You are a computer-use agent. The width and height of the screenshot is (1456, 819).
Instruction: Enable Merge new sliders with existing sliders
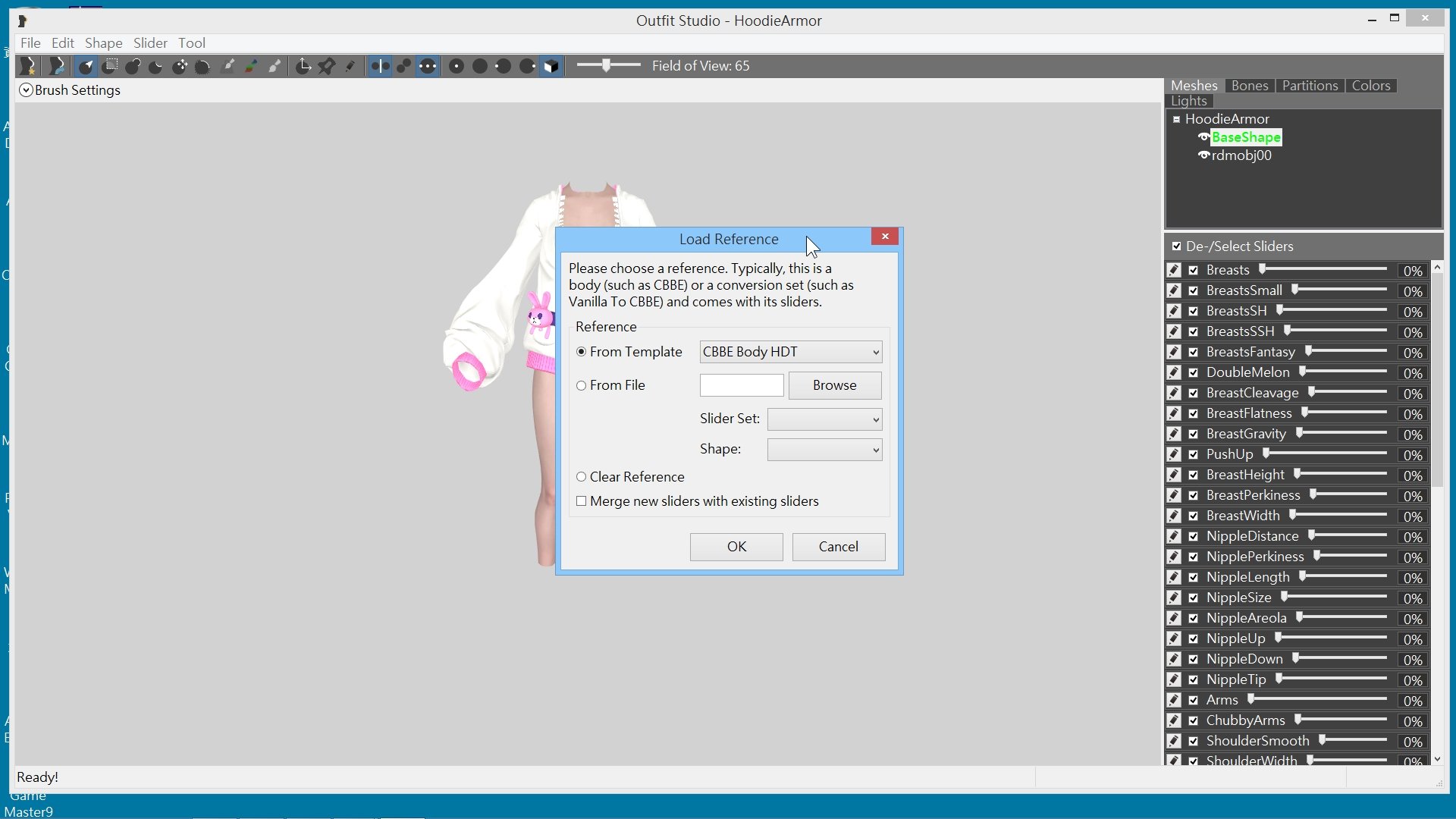pyautogui.click(x=582, y=501)
